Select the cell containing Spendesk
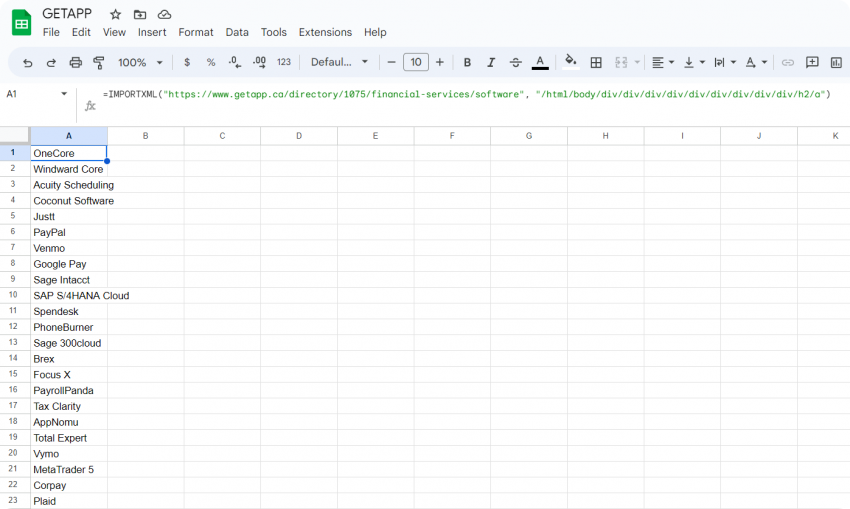Image resolution: width=850 pixels, height=509 pixels. coord(69,311)
